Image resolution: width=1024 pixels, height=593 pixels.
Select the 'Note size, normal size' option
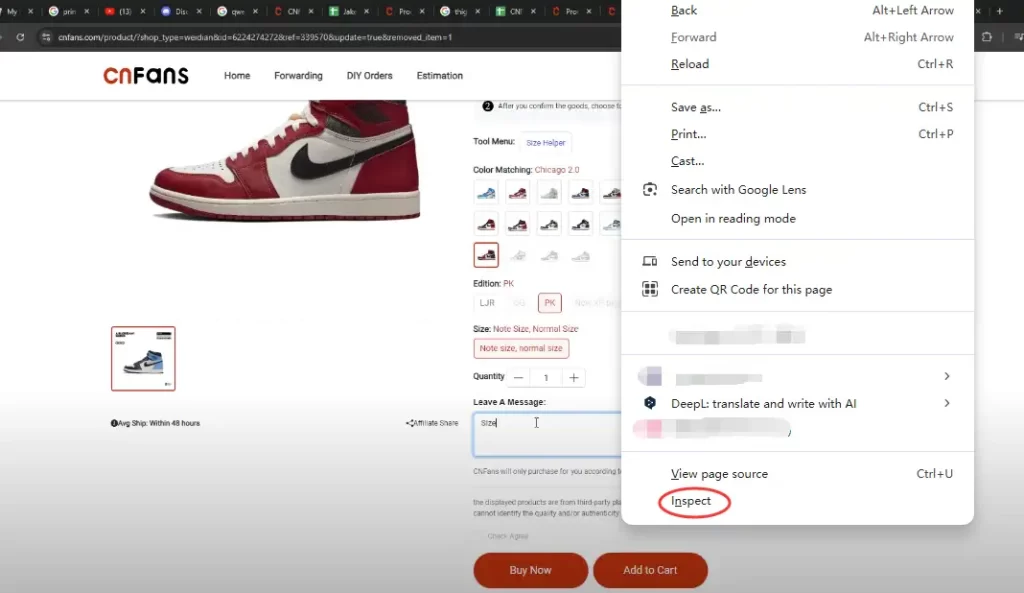click(521, 348)
